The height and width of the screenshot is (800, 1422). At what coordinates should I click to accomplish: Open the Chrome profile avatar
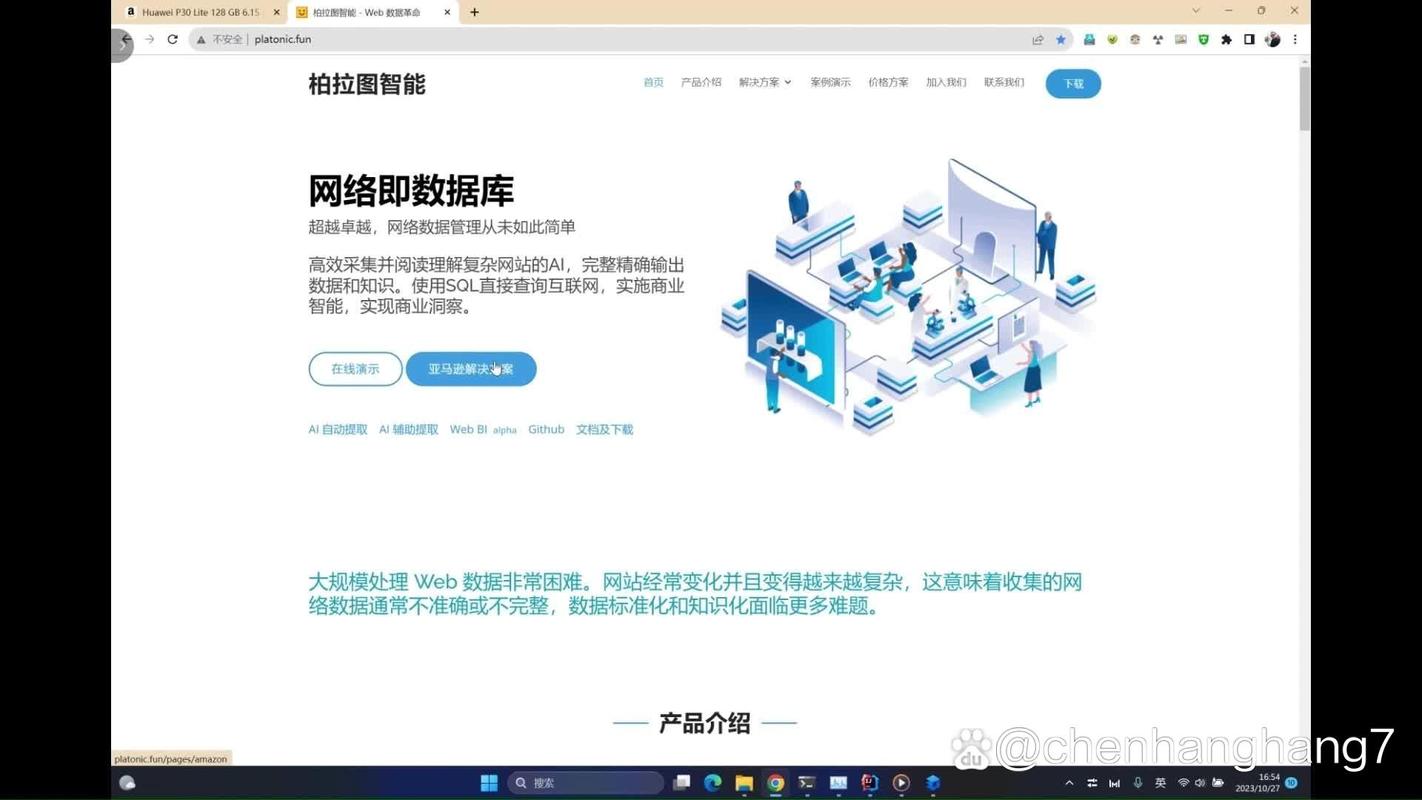click(x=1272, y=40)
